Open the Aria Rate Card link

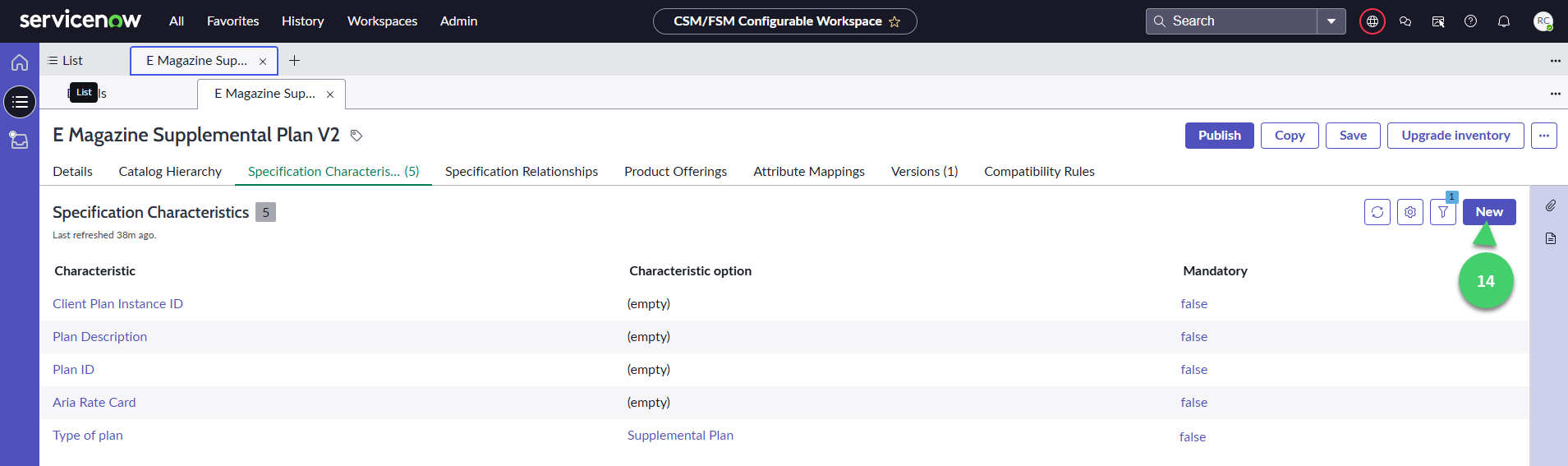click(94, 403)
